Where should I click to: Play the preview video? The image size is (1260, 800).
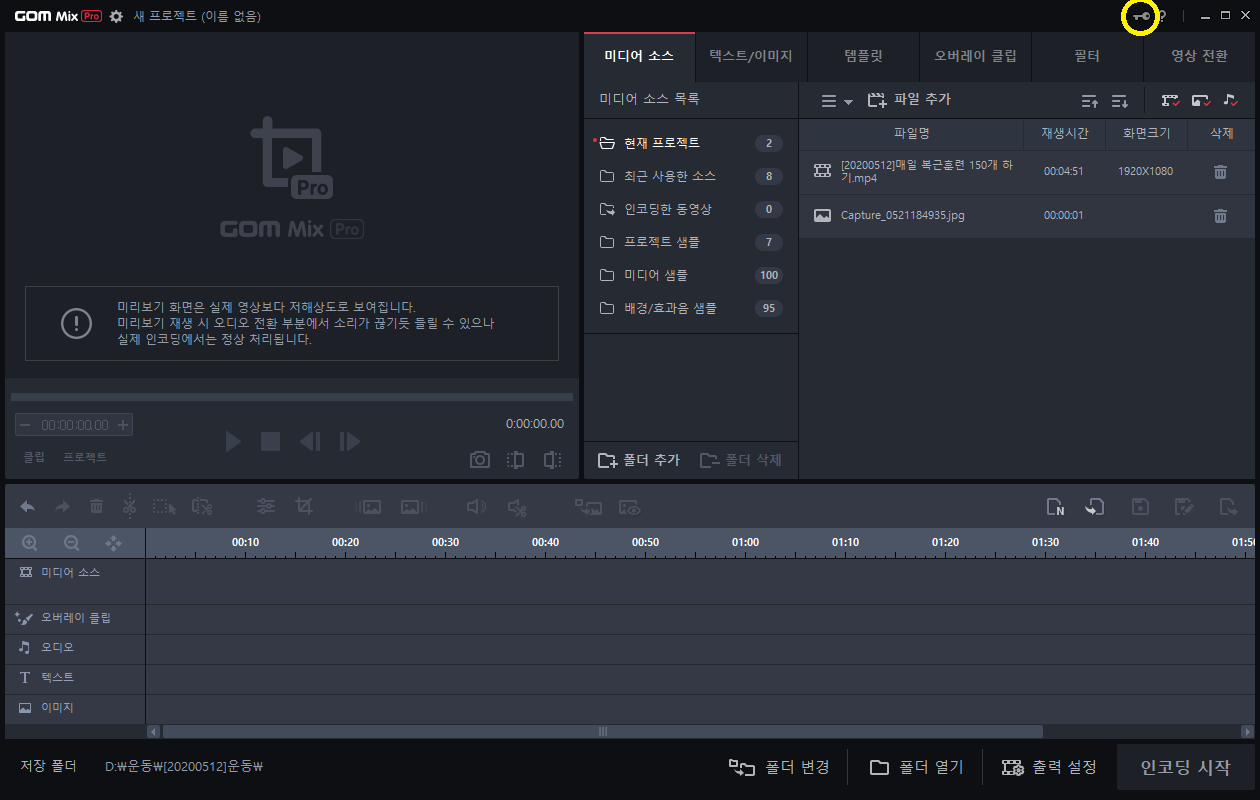233,441
